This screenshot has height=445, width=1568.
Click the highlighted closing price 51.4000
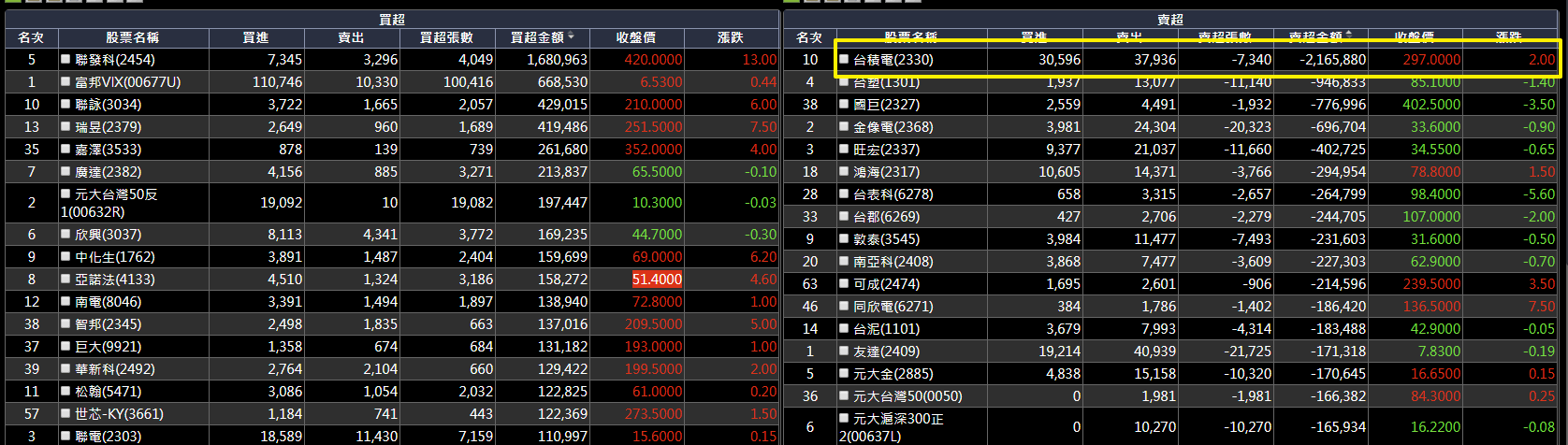657,280
